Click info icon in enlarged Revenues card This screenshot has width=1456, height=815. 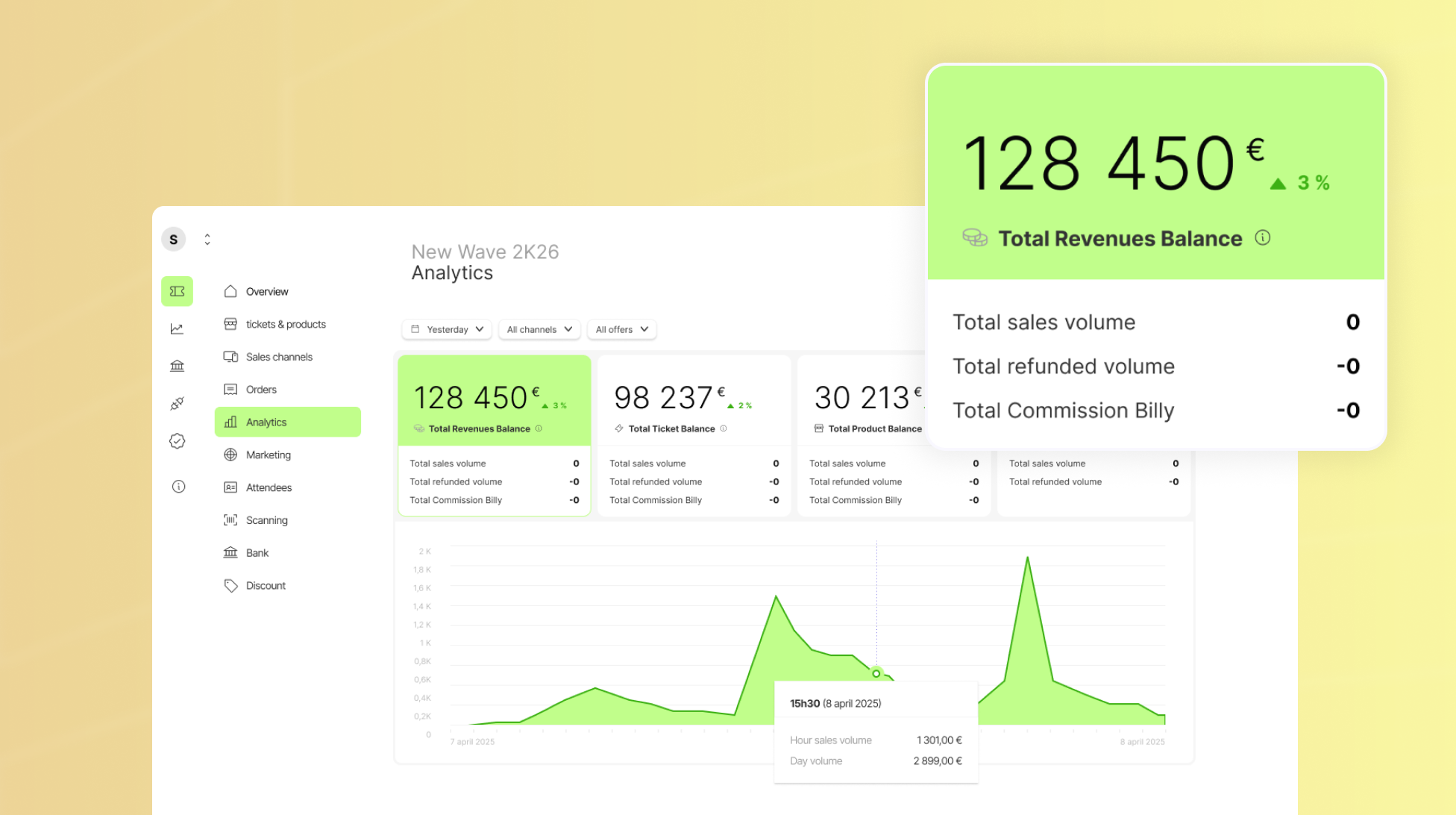tap(1262, 237)
